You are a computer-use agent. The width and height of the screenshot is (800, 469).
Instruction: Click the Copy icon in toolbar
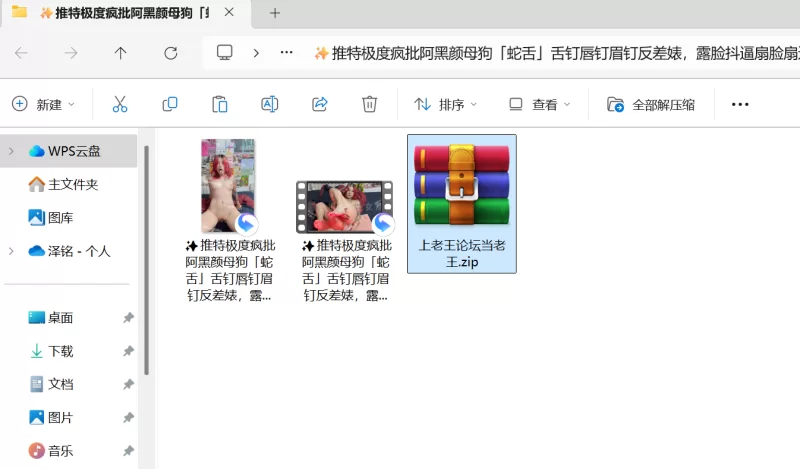click(170, 104)
